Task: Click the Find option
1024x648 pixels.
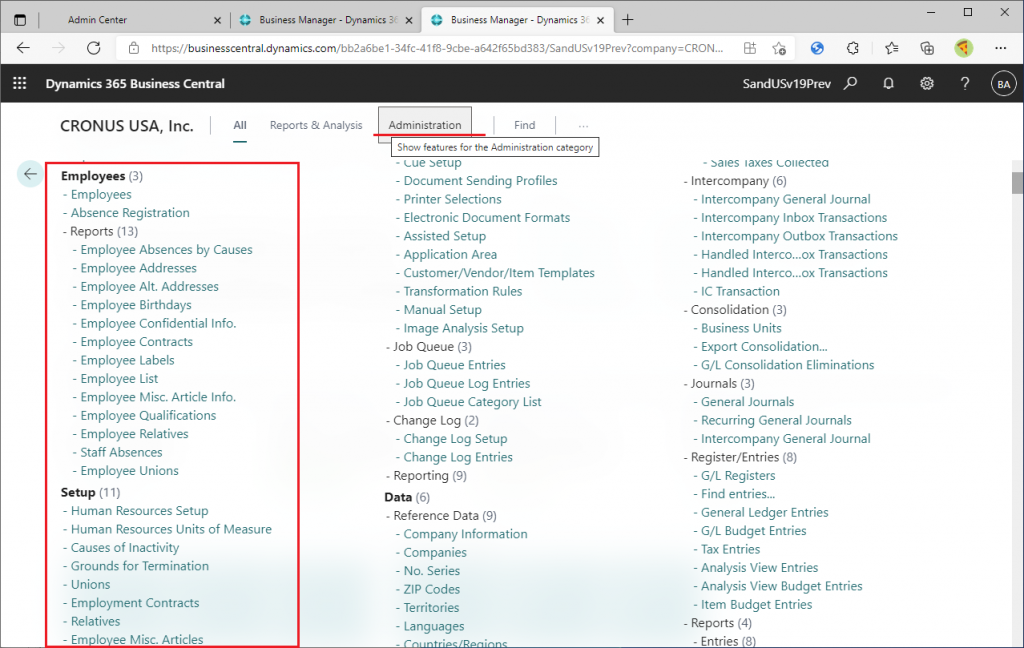Action: point(524,125)
